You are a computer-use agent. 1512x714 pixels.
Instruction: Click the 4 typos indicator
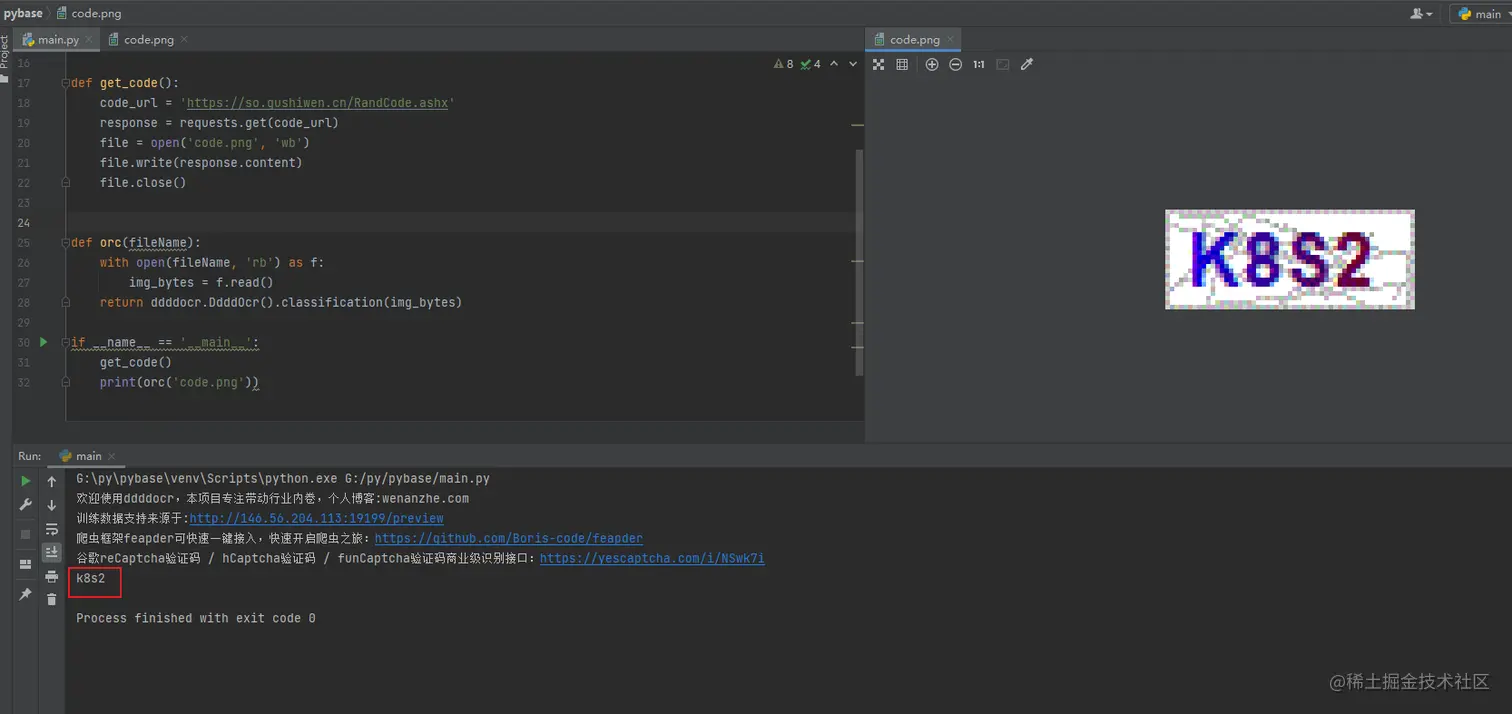(x=810, y=64)
